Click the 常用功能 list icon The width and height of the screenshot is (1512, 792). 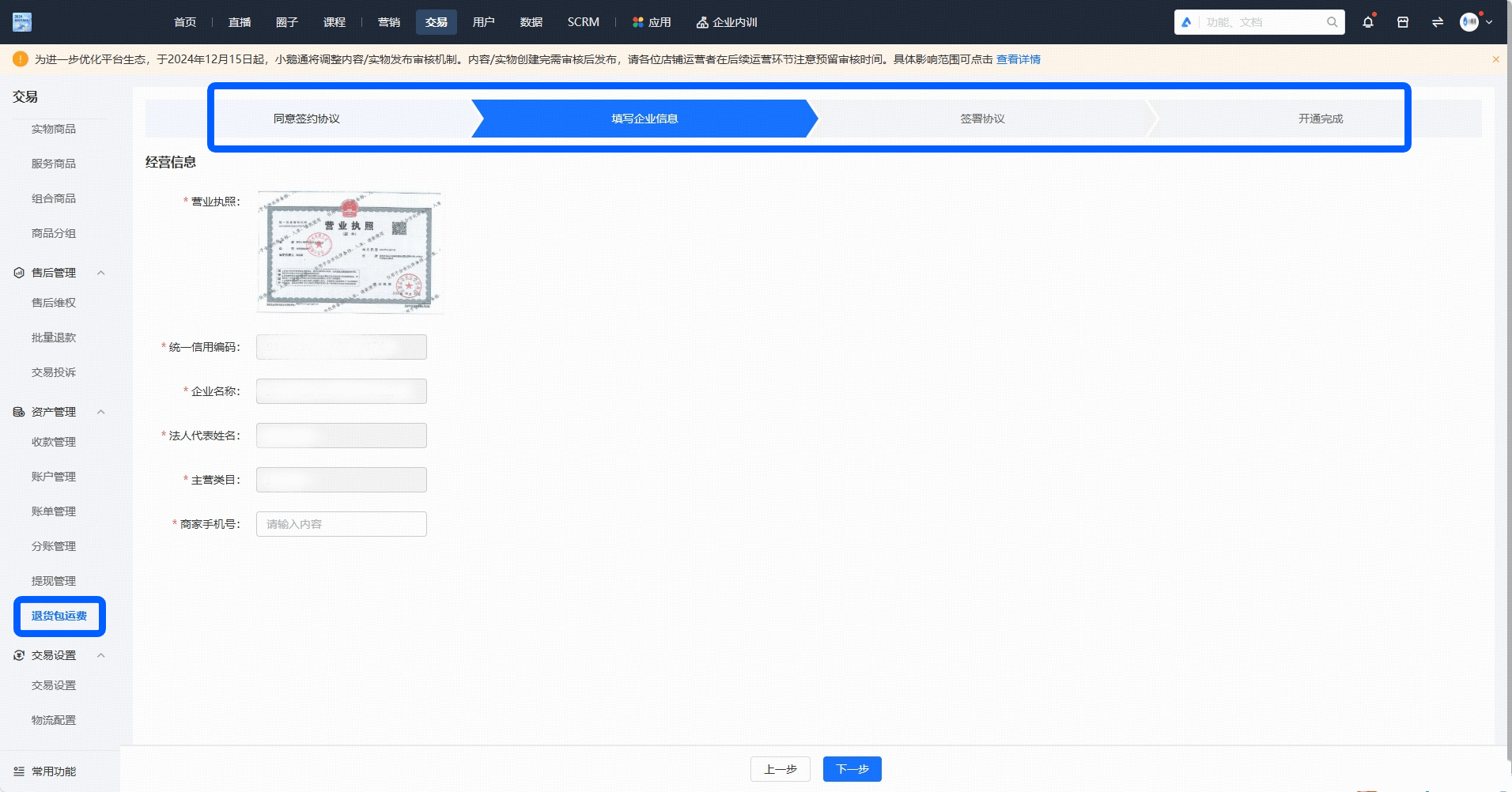19,771
